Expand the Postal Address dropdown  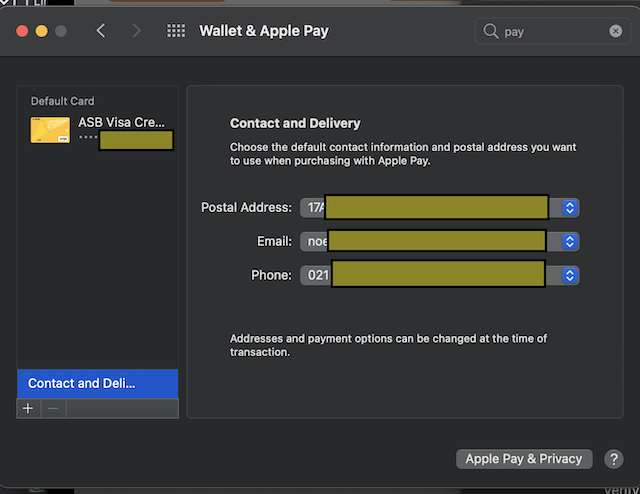click(570, 208)
